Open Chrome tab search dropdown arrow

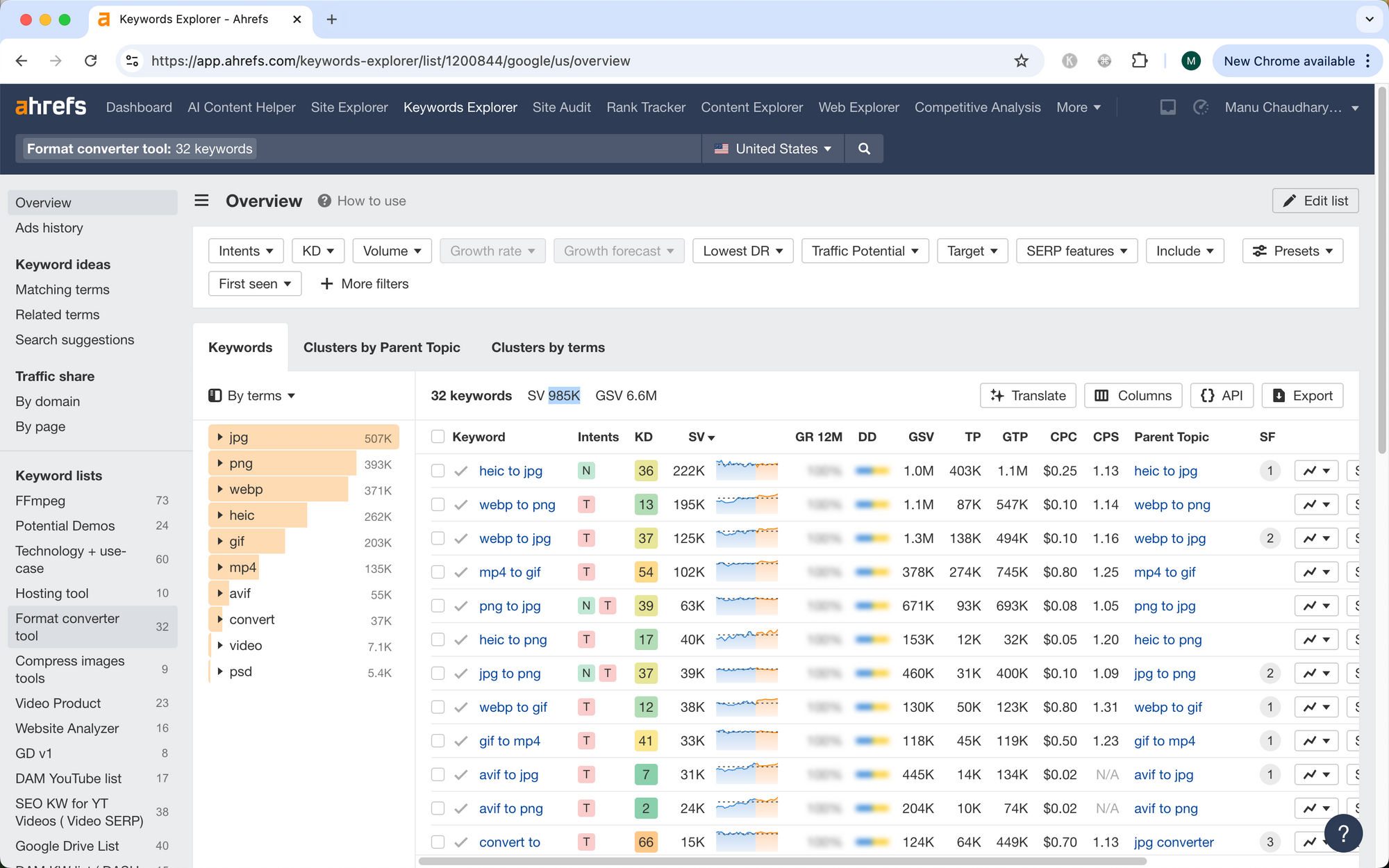tap(1370, 19)
